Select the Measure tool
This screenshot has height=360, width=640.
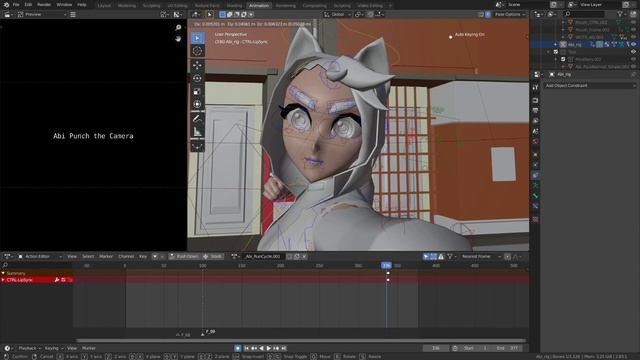(197, 132)
